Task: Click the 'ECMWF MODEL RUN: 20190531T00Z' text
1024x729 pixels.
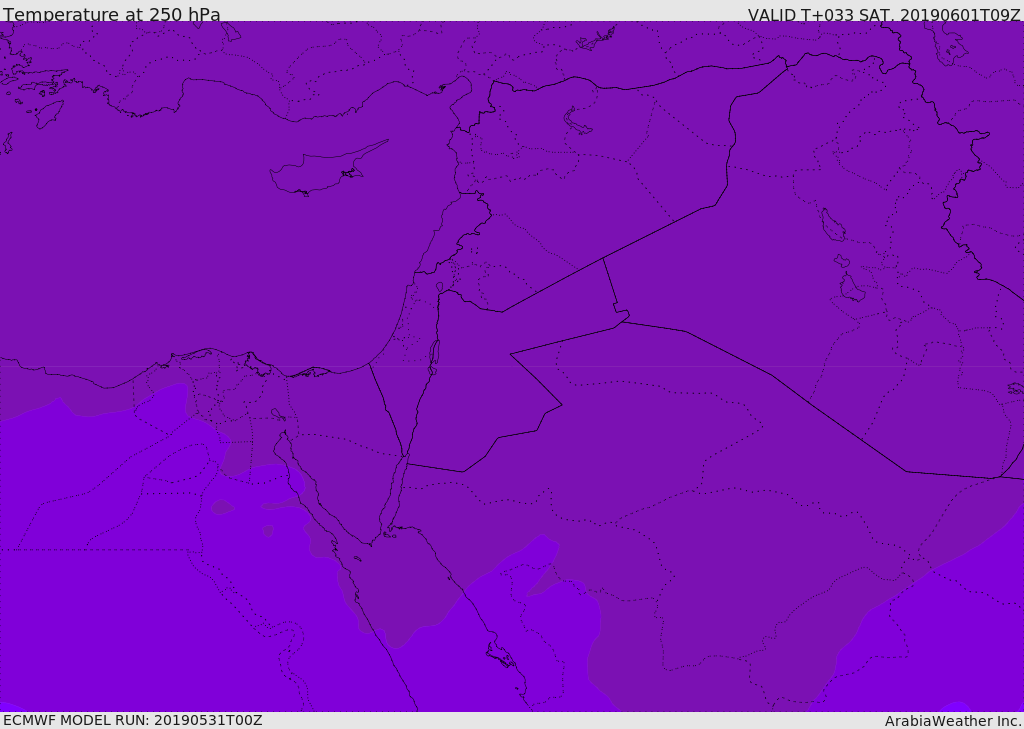Action: tap(133, 720)
